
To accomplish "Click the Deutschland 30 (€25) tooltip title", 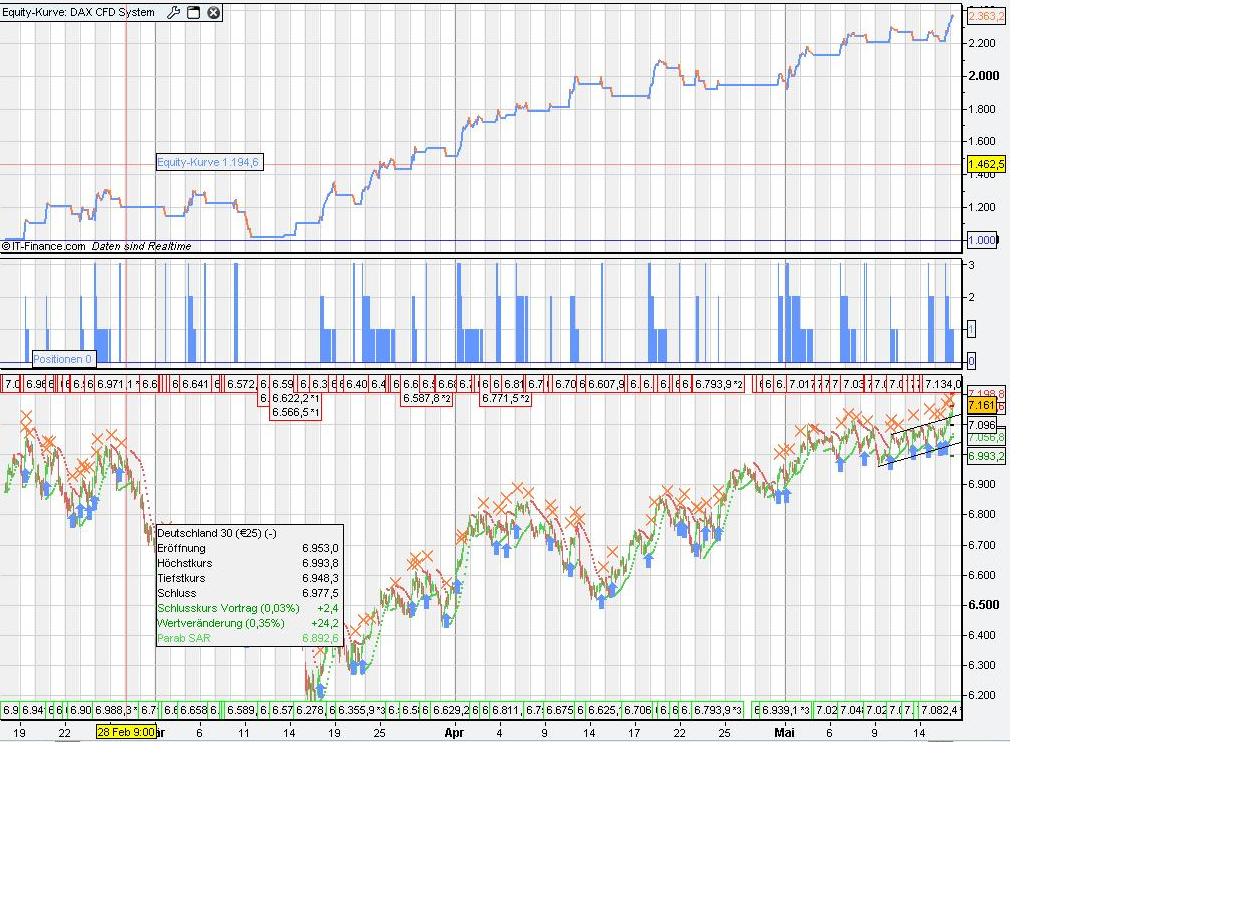I will [217, 533].
